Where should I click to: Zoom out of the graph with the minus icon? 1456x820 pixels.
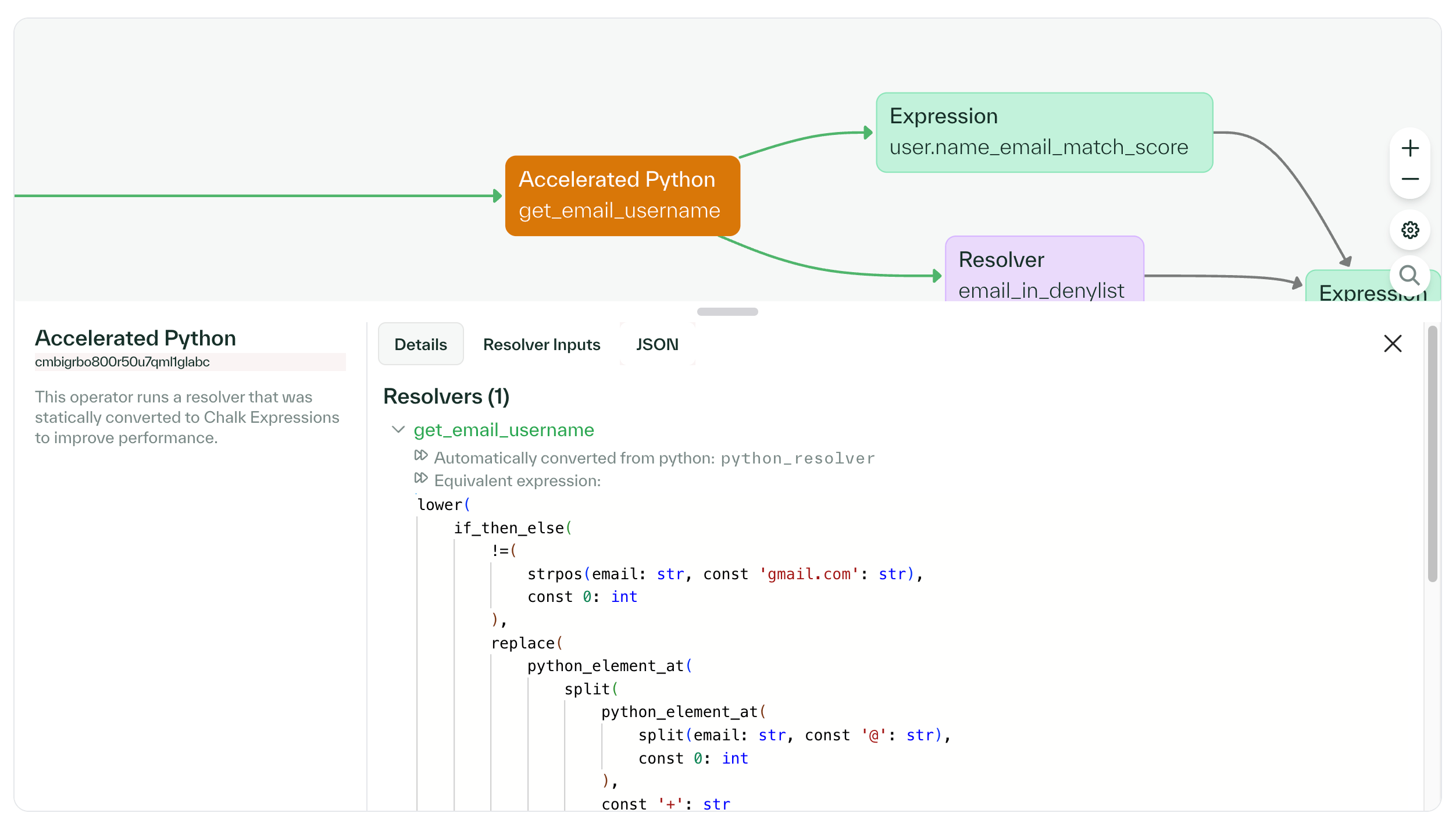tap(1409, 179)
